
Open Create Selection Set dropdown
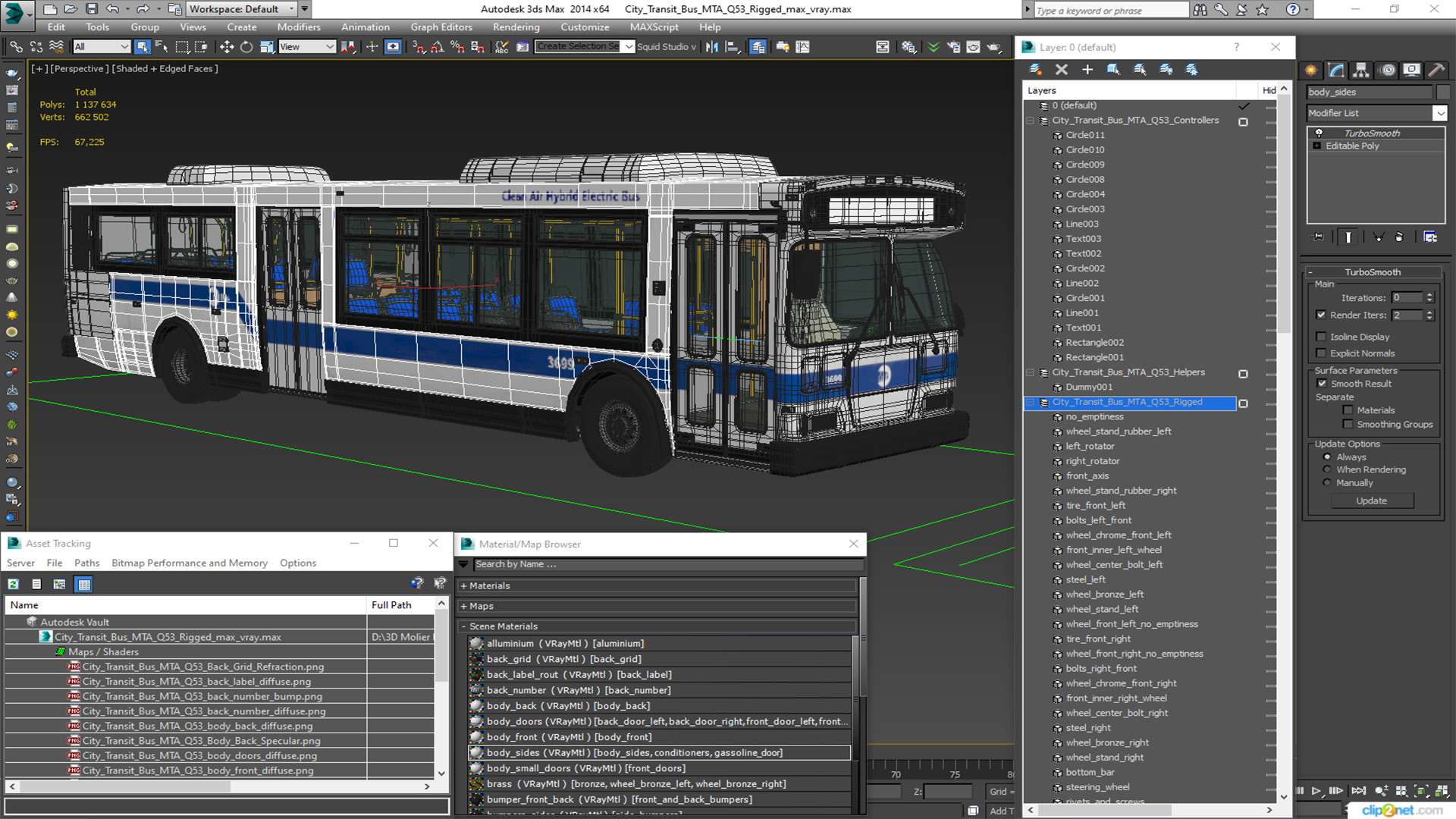[x=629, y=47]
